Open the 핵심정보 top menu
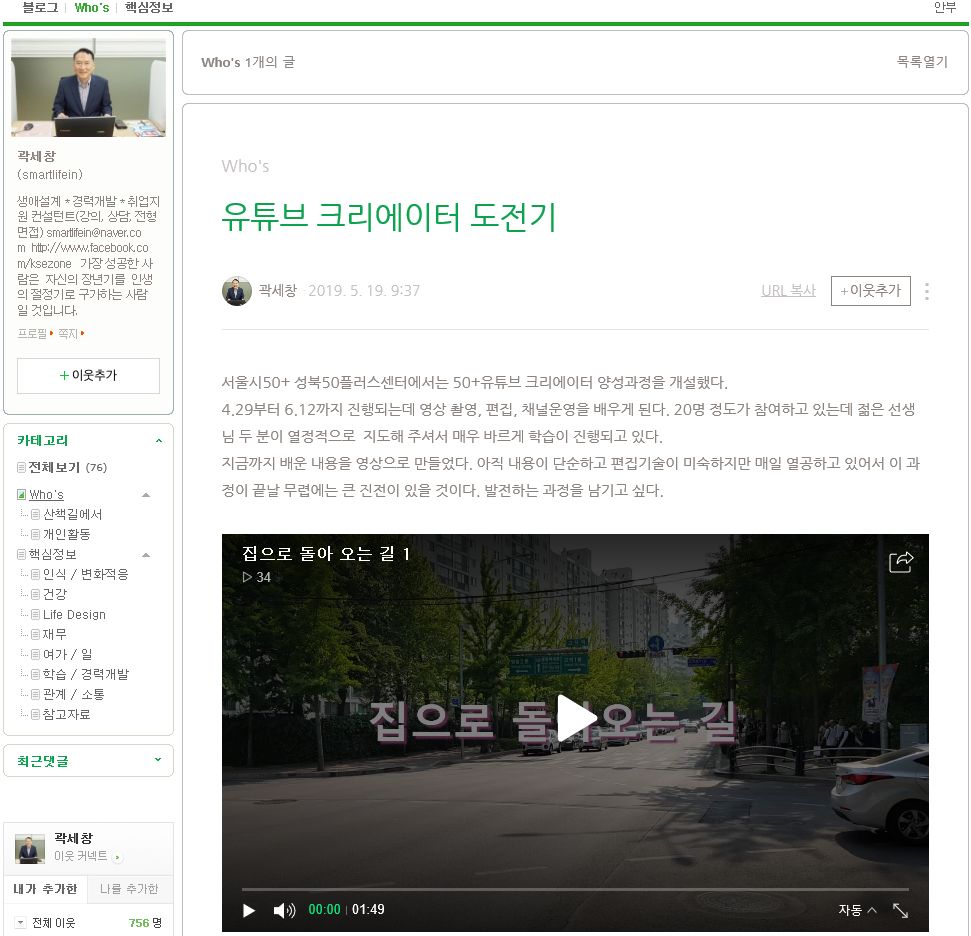The image size is (971, 936). coord(149,7)
